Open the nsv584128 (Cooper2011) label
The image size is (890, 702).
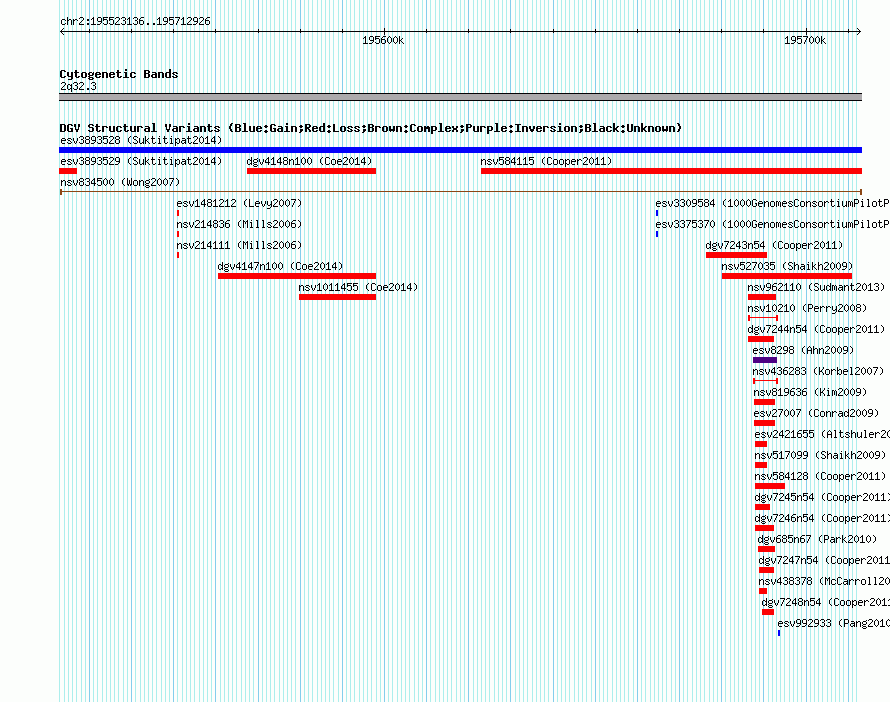point(820,476)
